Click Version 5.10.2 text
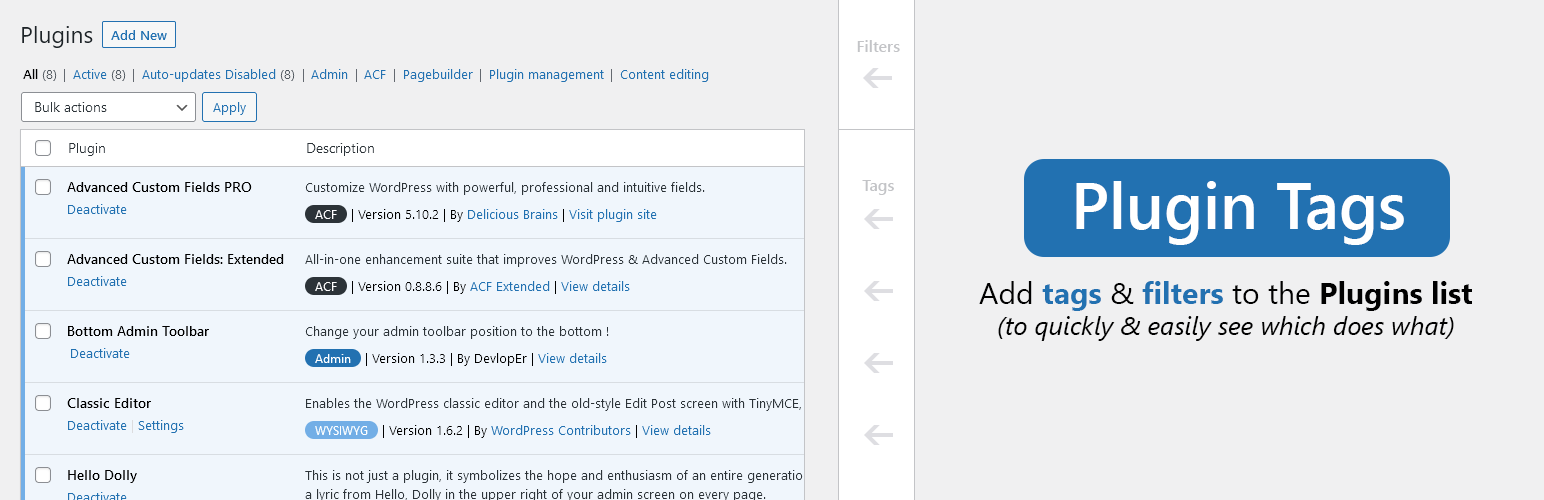 pyautogui.click(x=400, y=215)
